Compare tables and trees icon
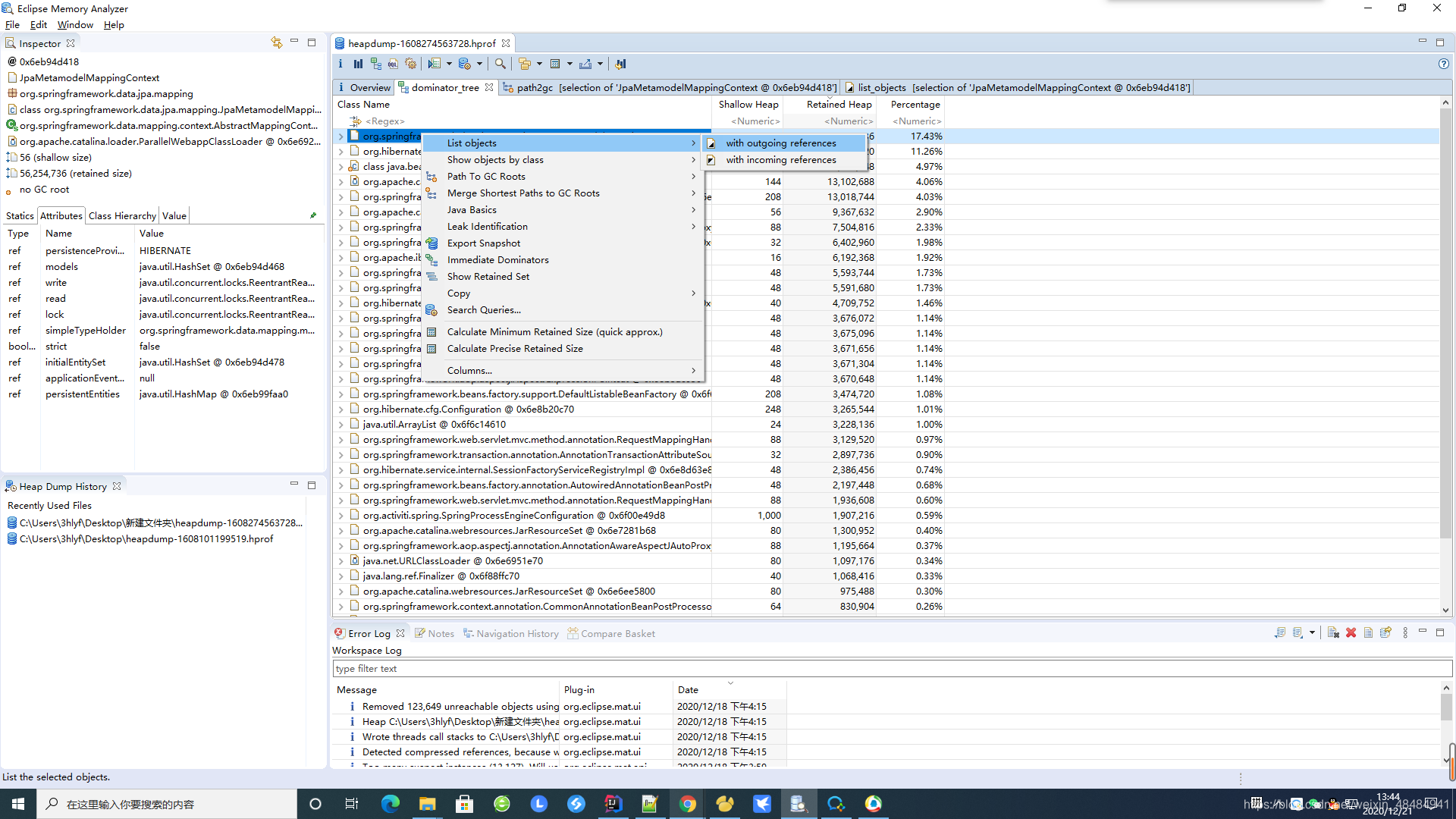1456x819 pixels. tap(620, 64)
